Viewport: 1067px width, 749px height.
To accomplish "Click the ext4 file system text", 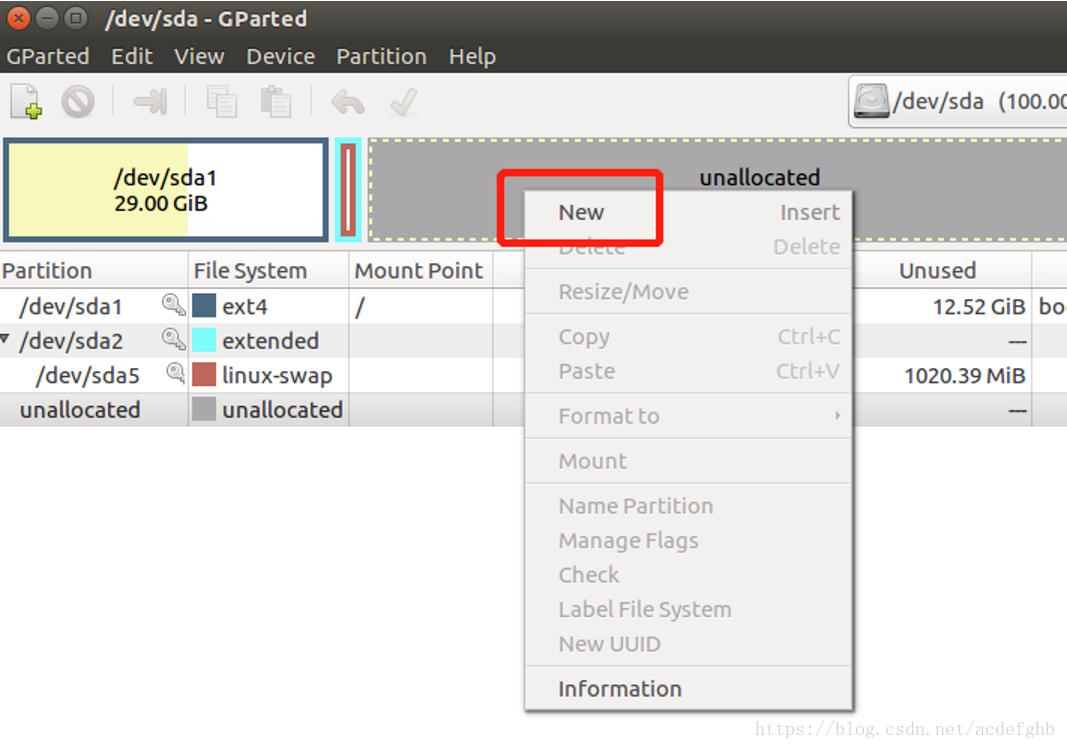I will click(244, 307).
